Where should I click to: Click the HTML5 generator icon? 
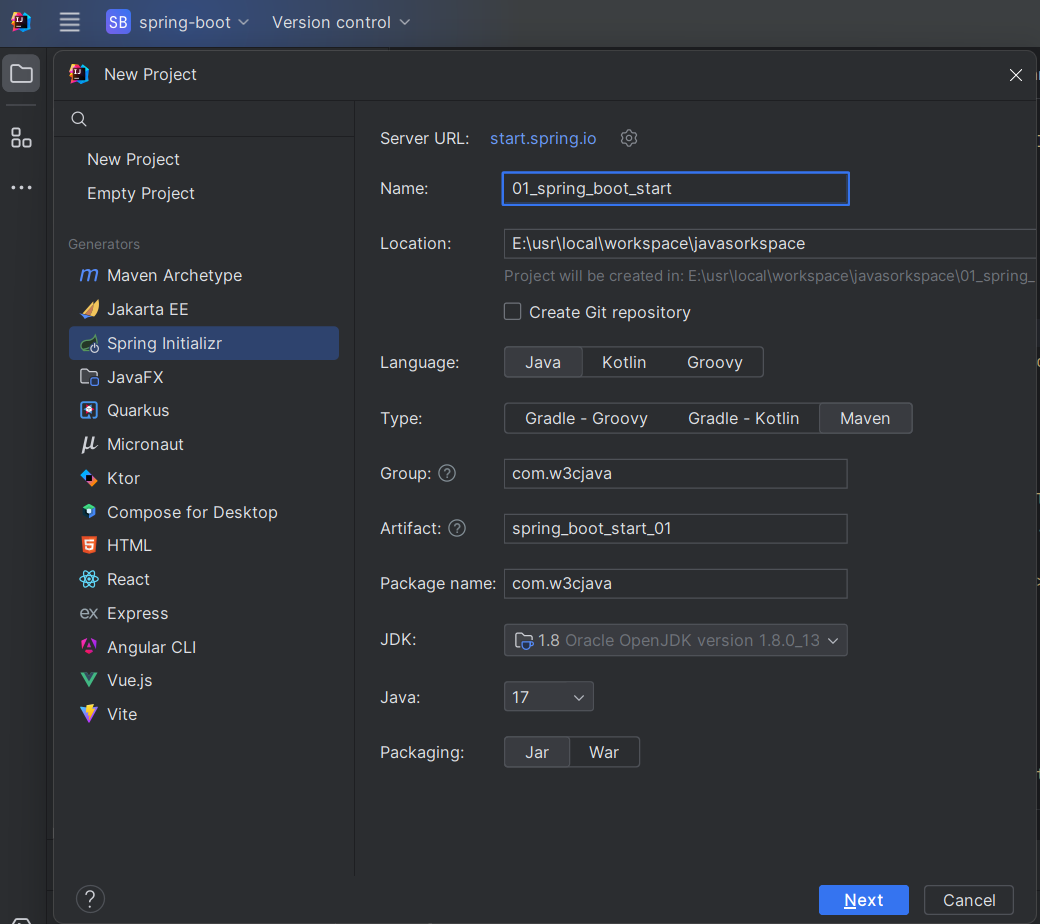tap(89, 545)
